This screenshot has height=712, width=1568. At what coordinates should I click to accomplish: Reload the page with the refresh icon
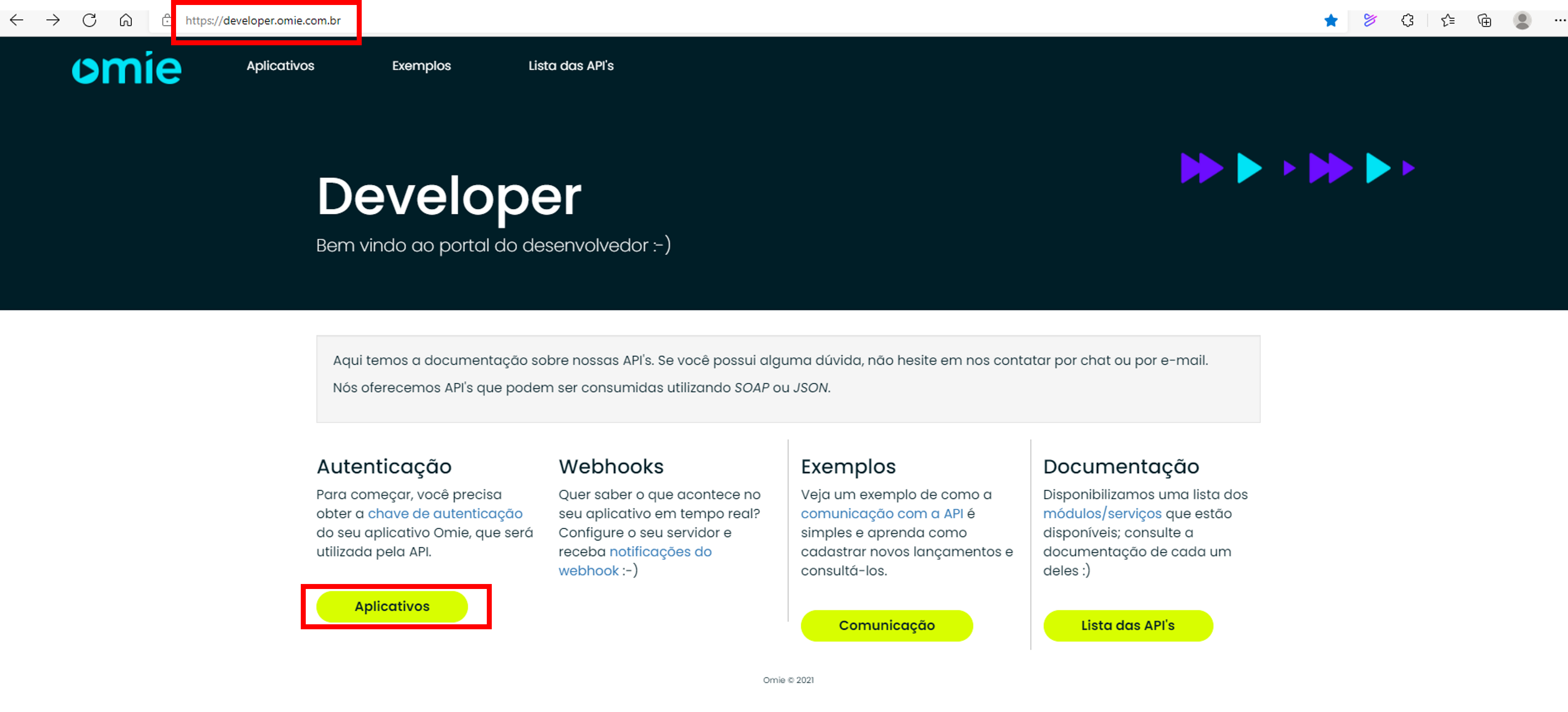[89, 20]
